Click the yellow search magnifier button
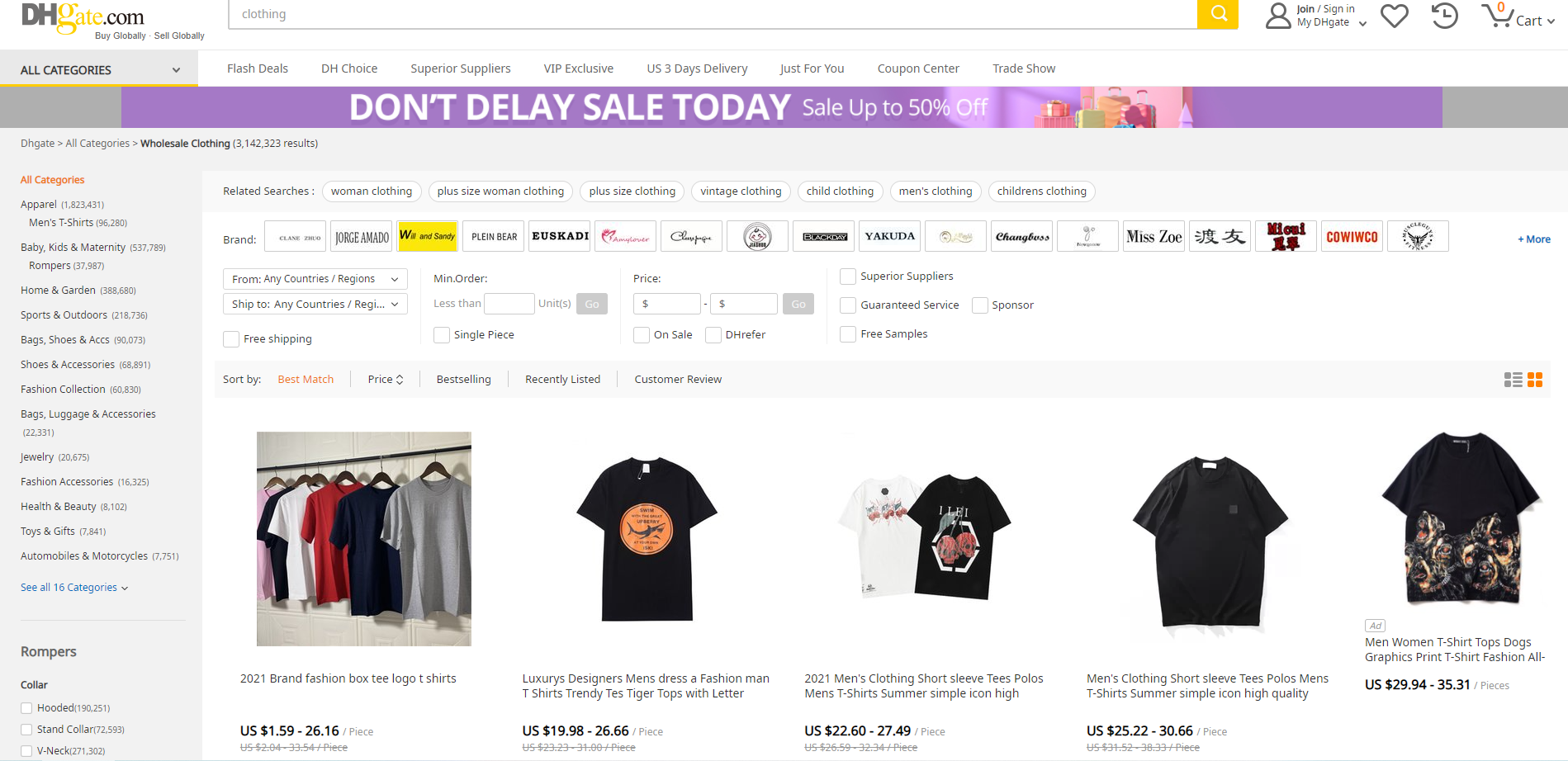 click(x=1218, y=14)
